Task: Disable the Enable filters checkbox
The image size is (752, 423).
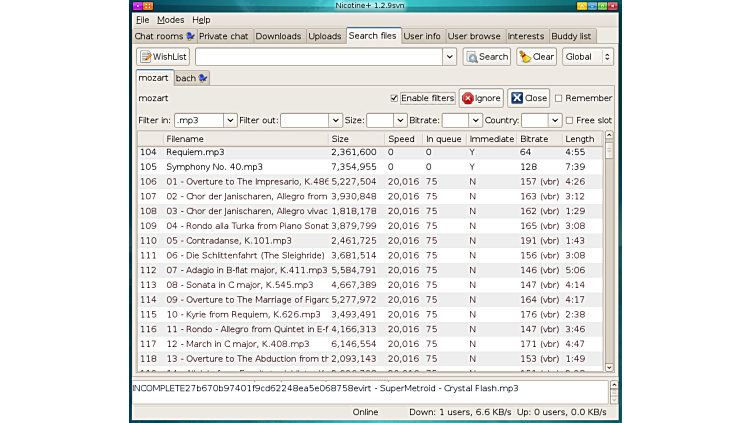Action: point(395,98)
